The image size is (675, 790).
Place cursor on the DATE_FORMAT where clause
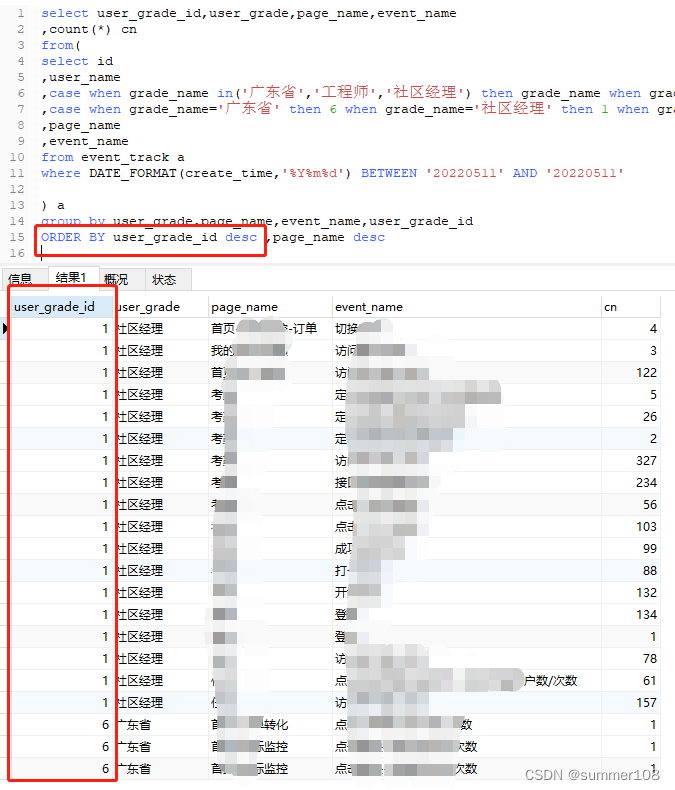[332, 173]
